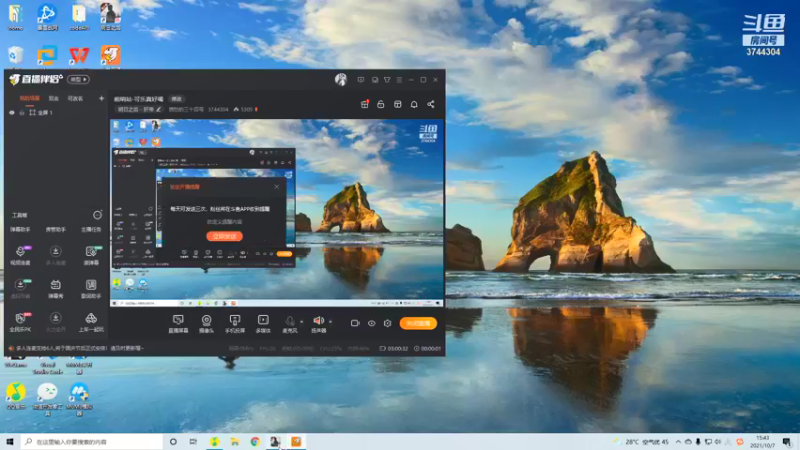800x450 pixels.
Task: Click the live preview canvas
Action: click(x=277, y=213)
